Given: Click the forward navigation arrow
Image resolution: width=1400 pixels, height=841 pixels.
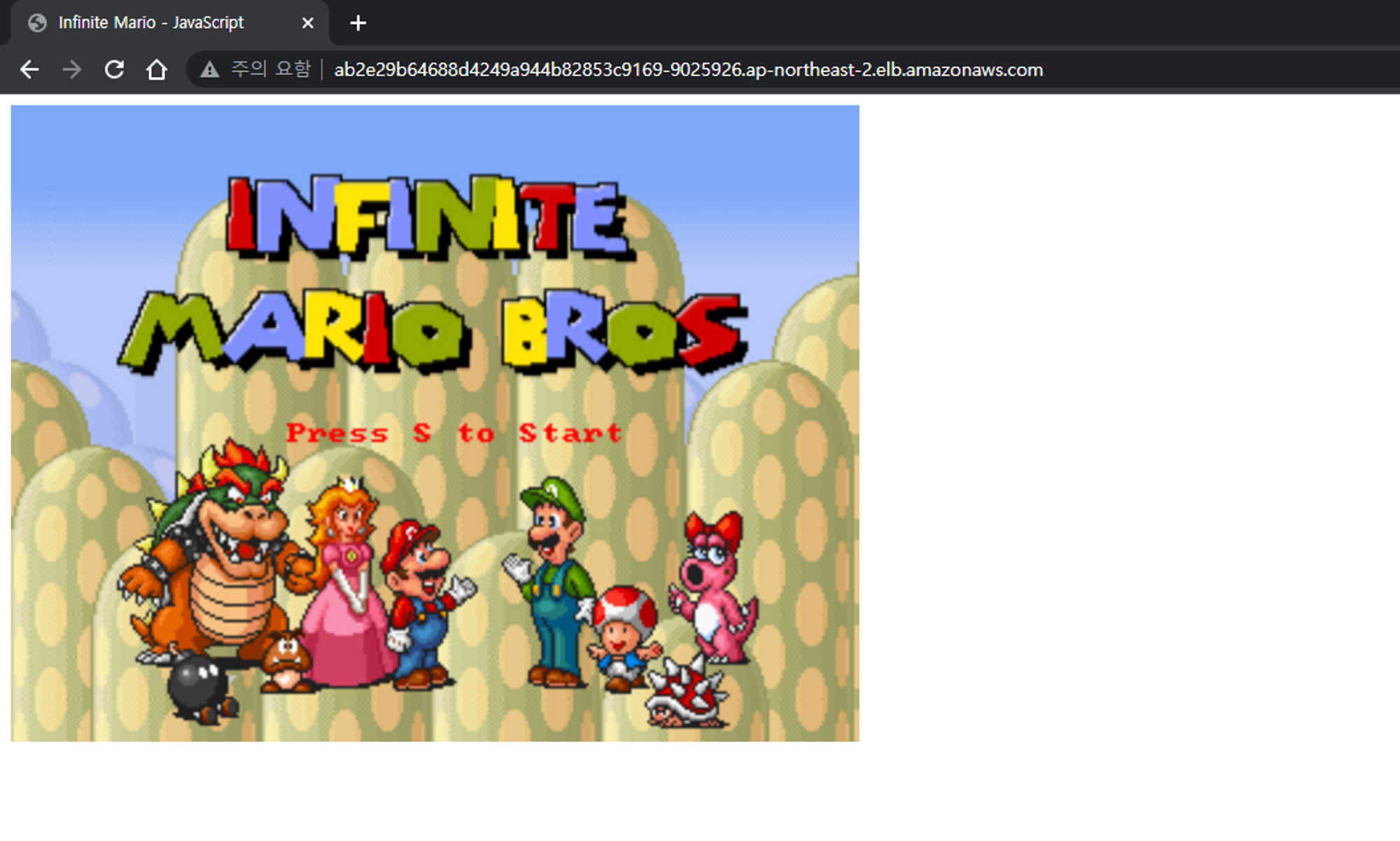Looking at the screenshot, I should click(71, 69).
